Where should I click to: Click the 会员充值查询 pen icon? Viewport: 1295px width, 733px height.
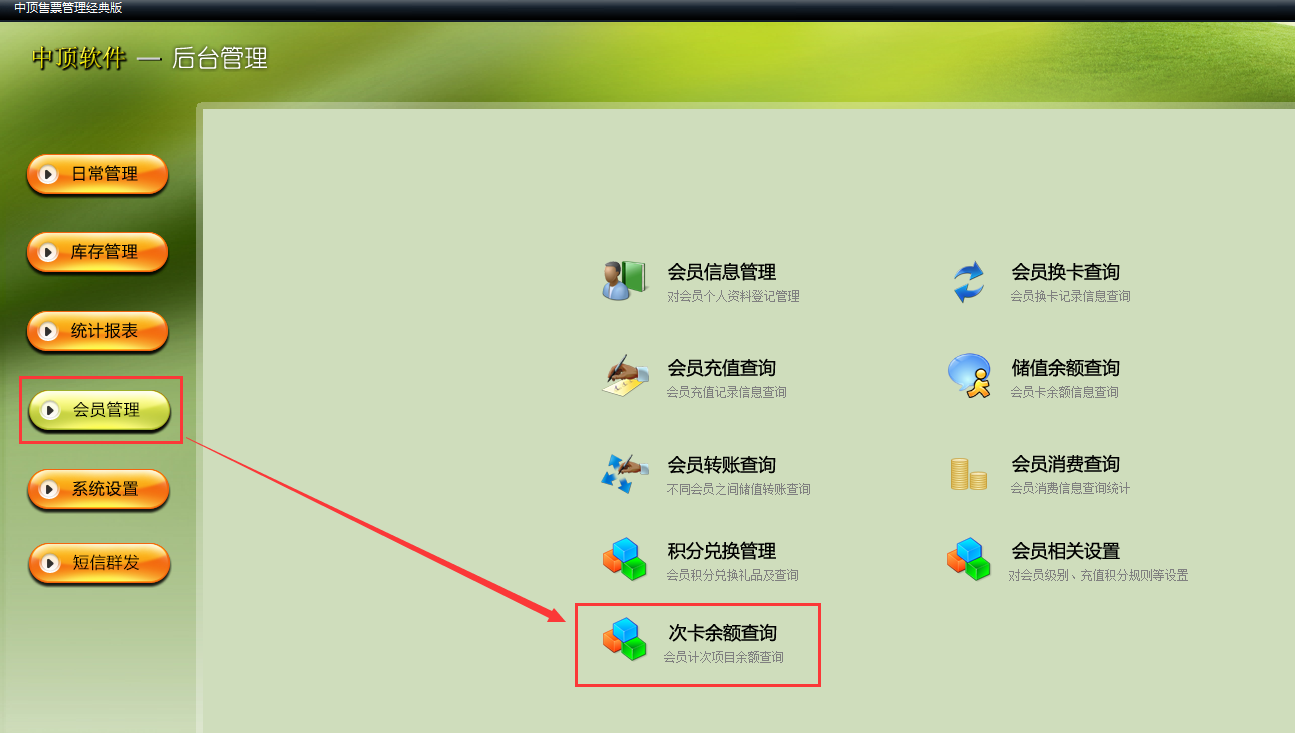[x=626, y=376]
